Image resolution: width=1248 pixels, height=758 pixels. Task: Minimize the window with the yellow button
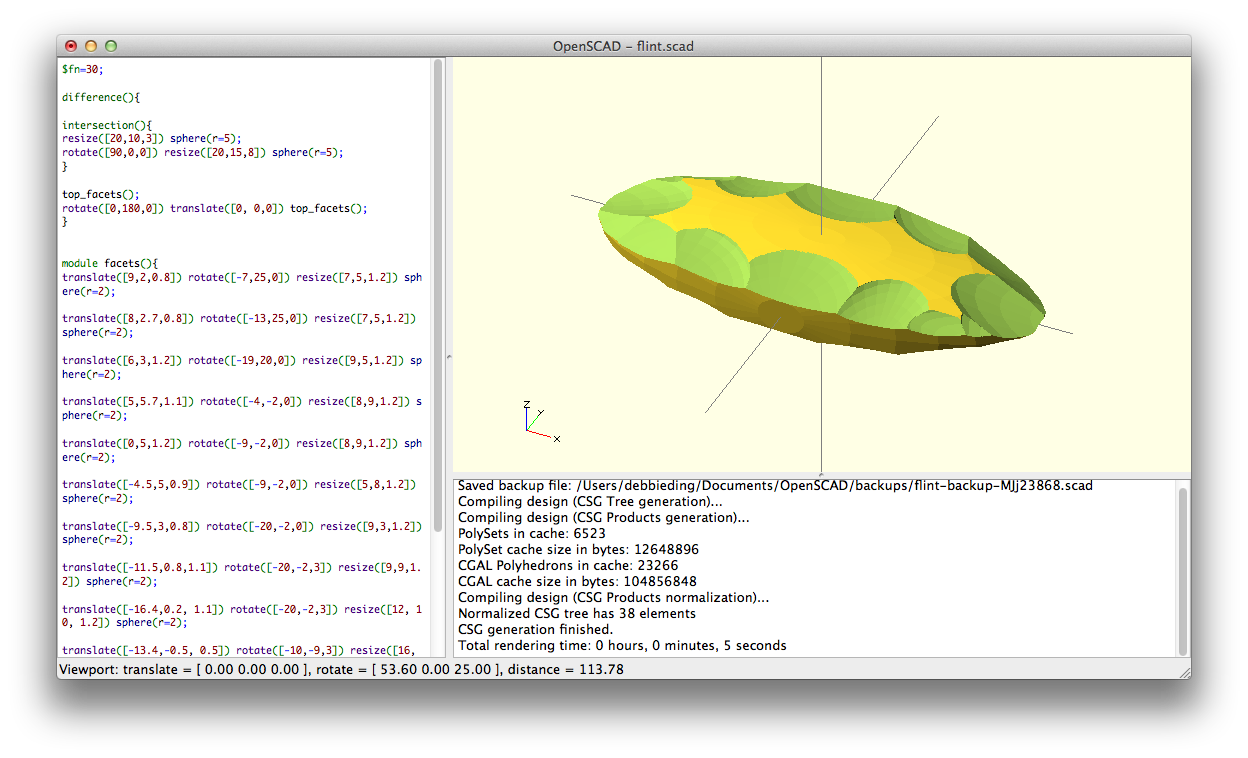pyautogui.click(x=91, y=46)
